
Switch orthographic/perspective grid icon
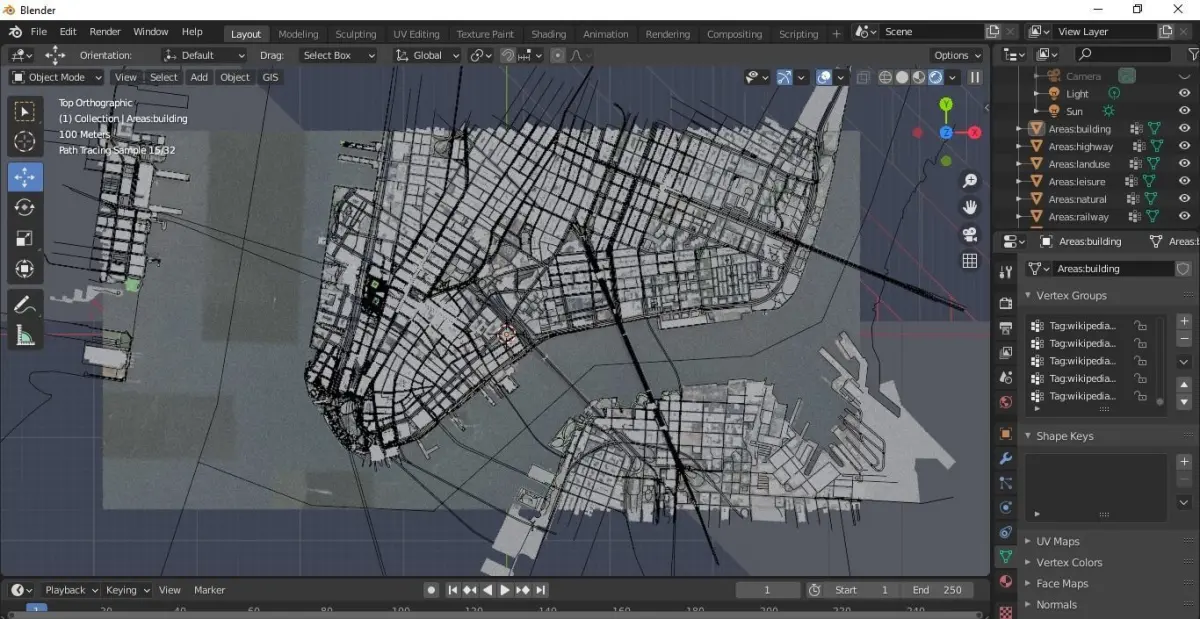969,260
